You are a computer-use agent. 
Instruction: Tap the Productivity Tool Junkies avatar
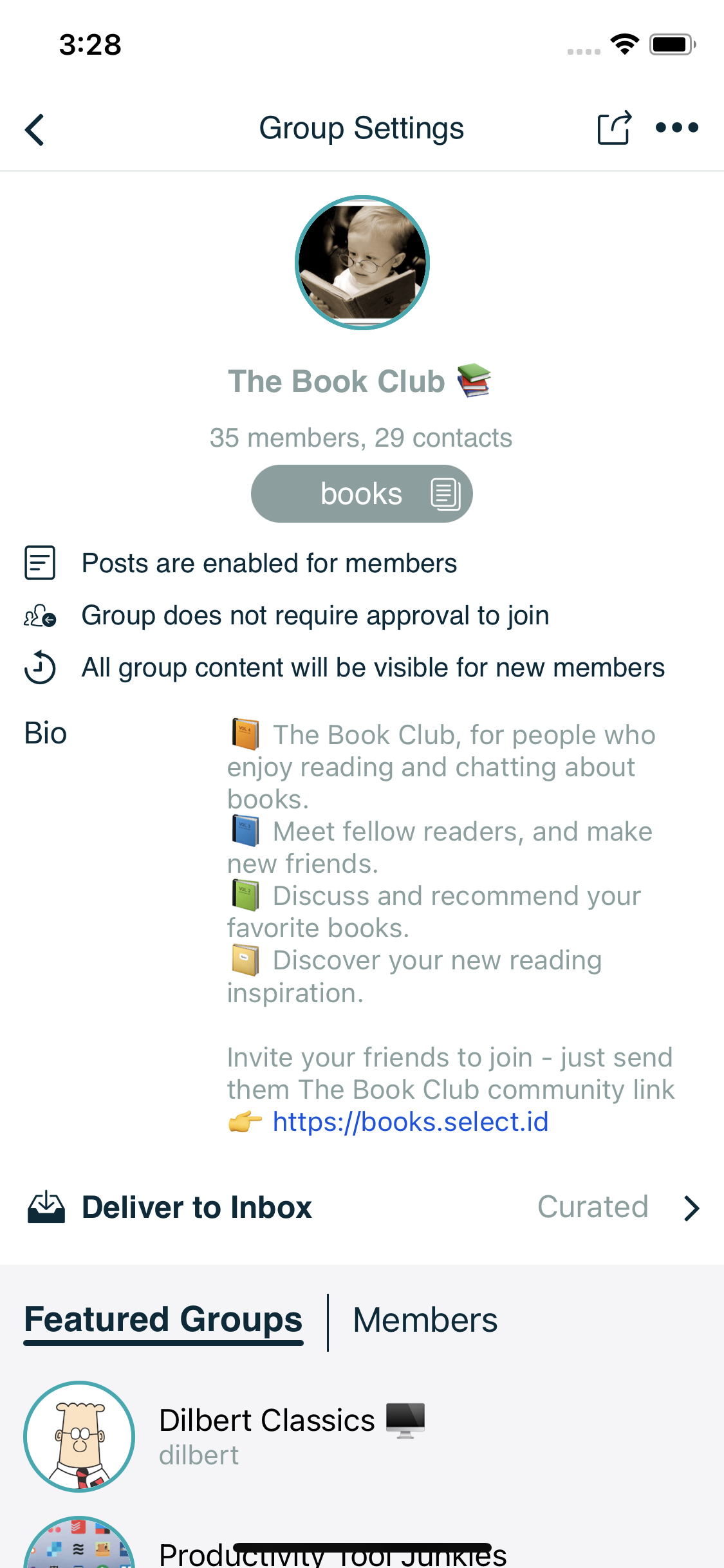coord(79,1545)
